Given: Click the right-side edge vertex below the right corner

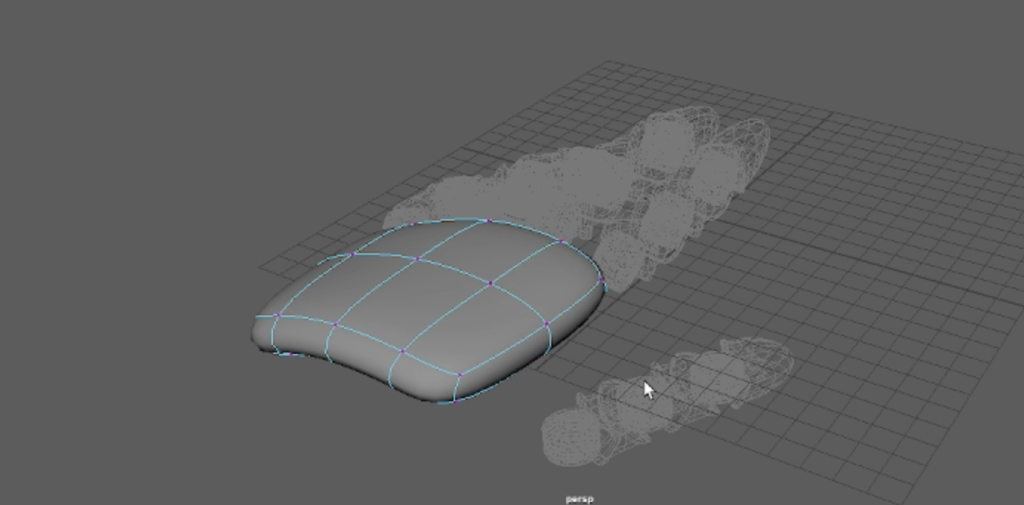Looking at the screenshot, I should pos(547,325).
